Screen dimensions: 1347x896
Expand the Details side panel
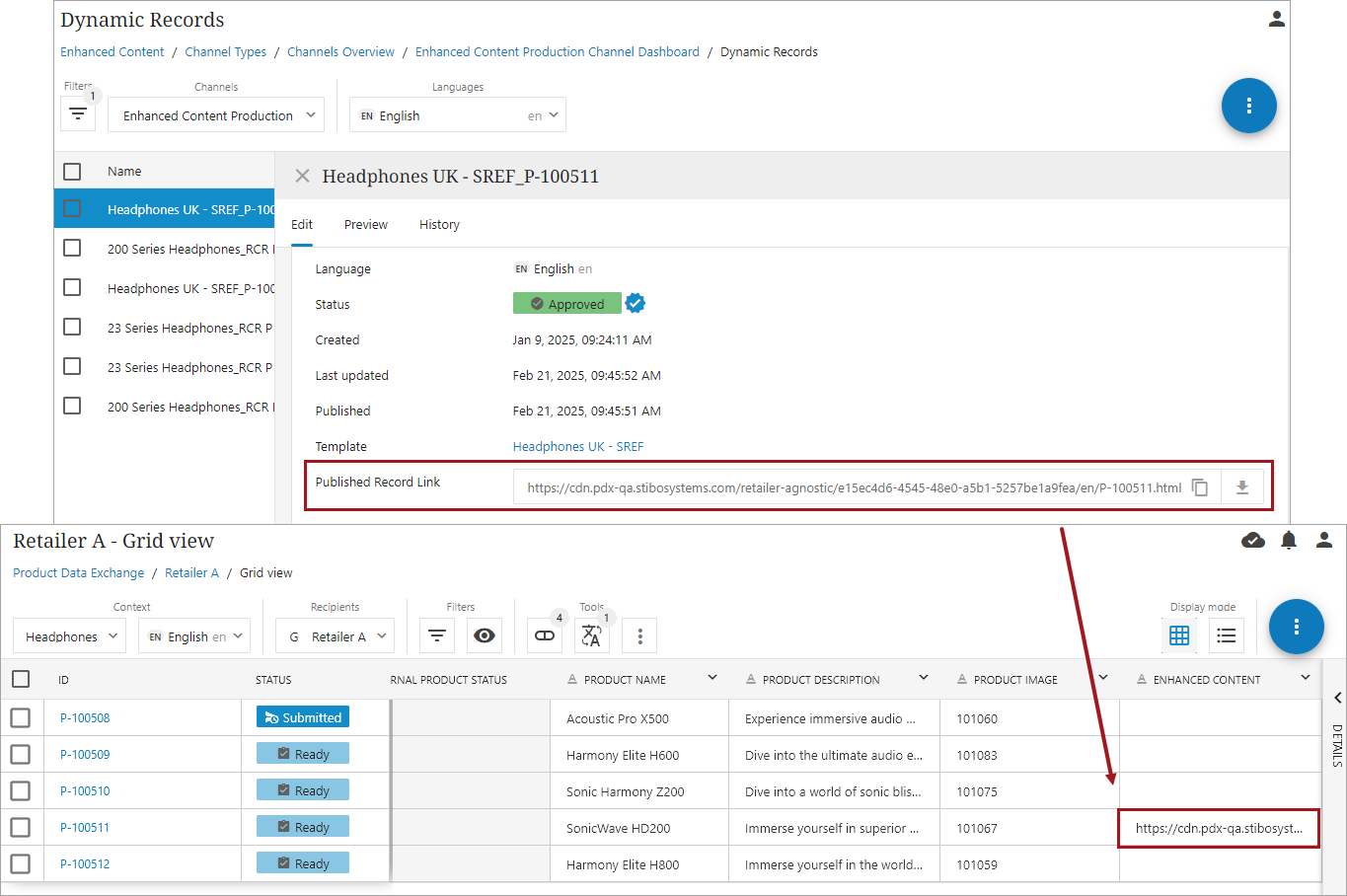[x=1337, y=699]
